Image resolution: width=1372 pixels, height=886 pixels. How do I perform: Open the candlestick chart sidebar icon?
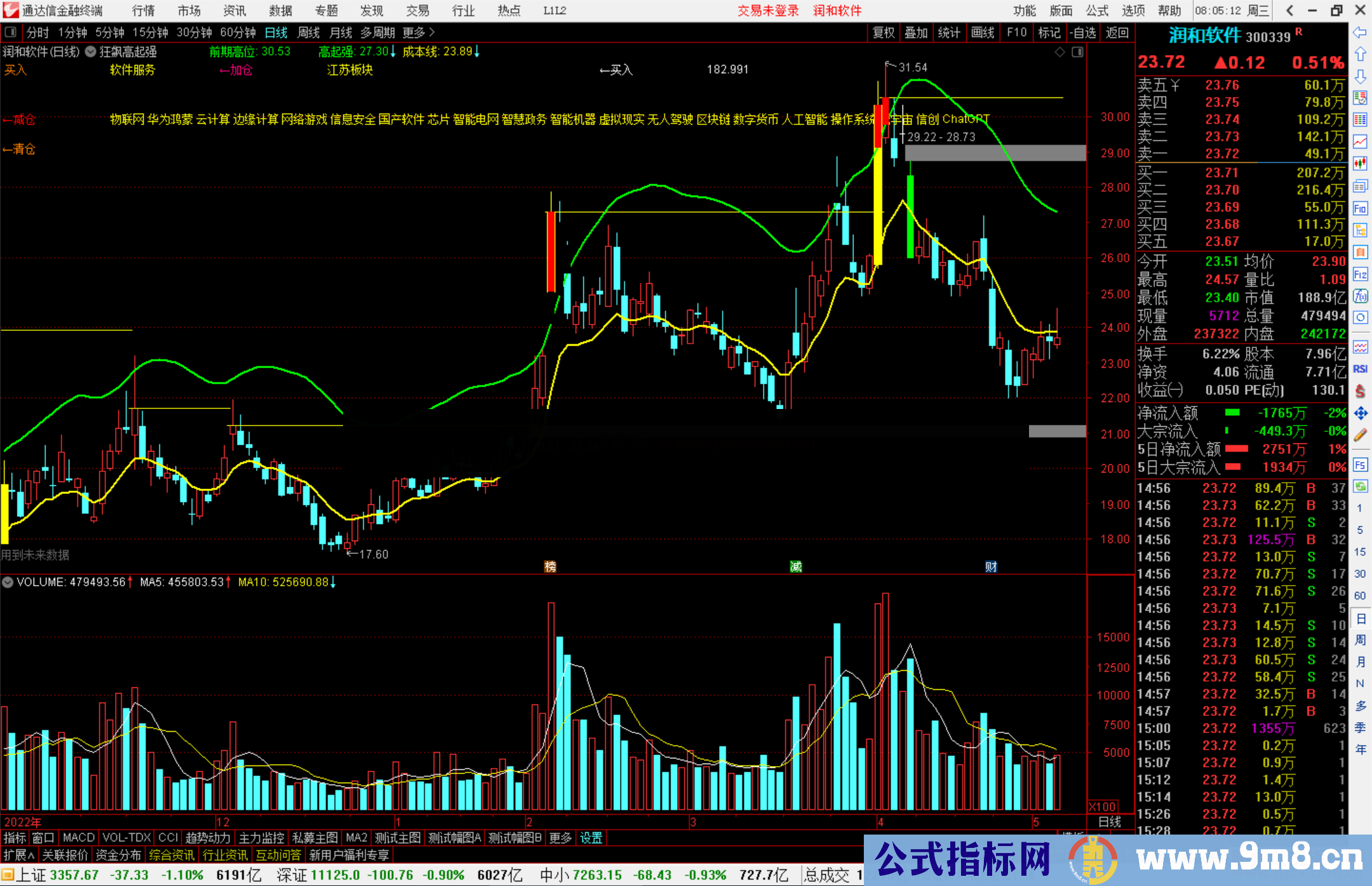tap(1360, 164)
